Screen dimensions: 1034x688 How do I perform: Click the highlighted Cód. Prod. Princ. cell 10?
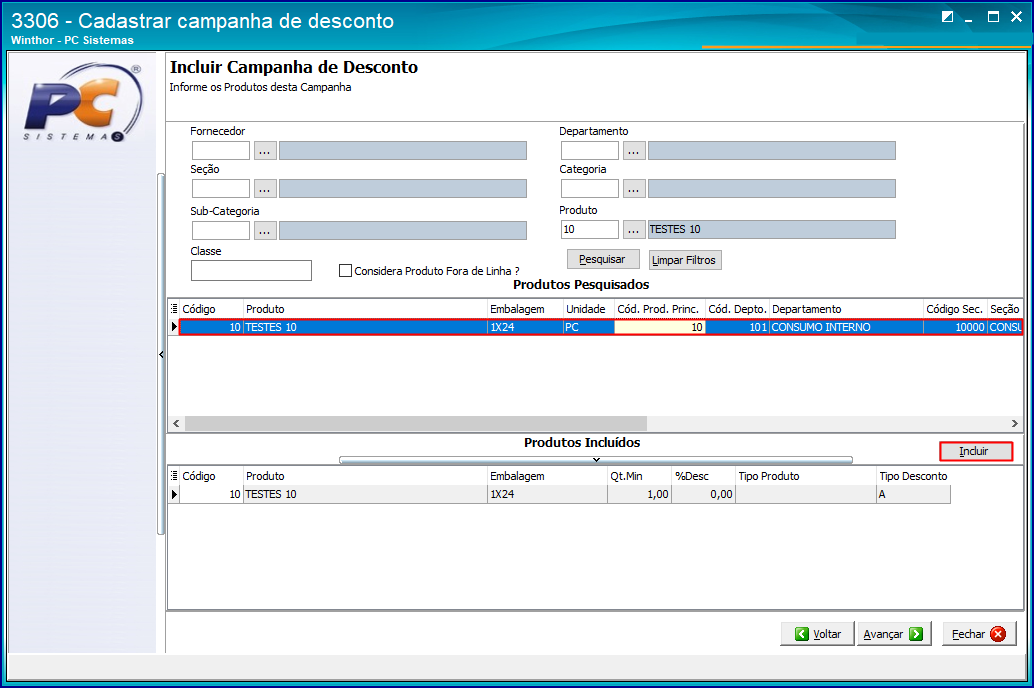click(659, 327)
